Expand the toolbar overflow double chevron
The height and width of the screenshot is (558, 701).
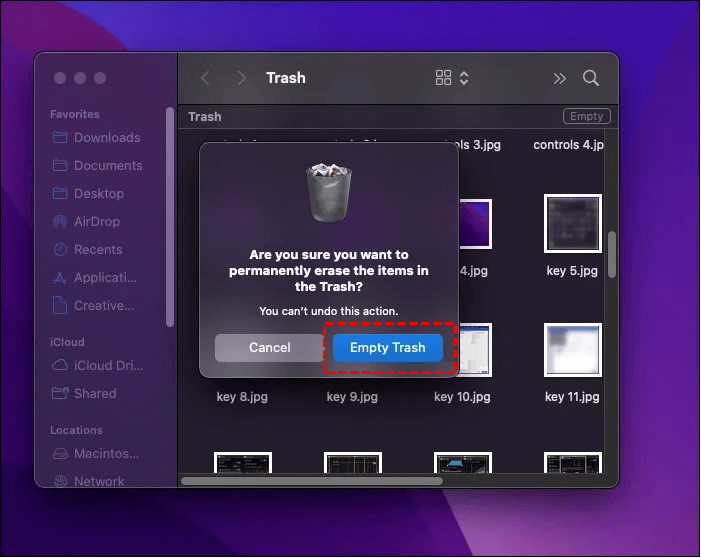click(559, 78)
